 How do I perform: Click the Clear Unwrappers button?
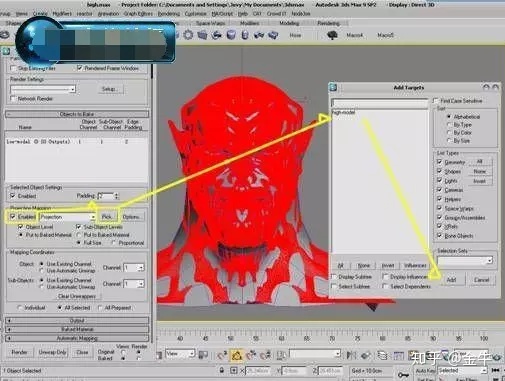[77, 296]
